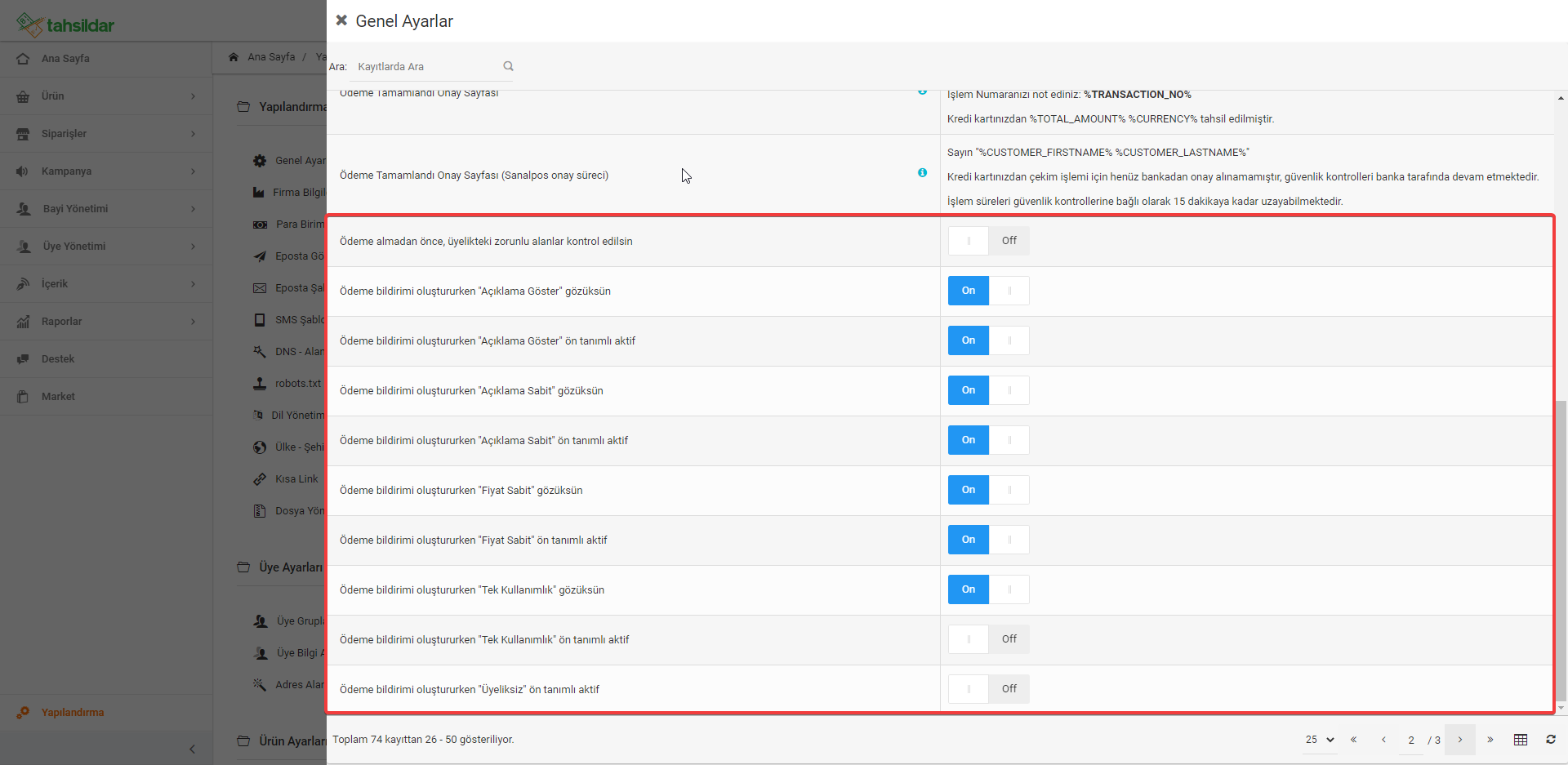Toggle "Fiyat Sabit" ön tanımlı aktif switch
Image resolution: width=1568 pixels, height=765 pixels.
(988, 540)
